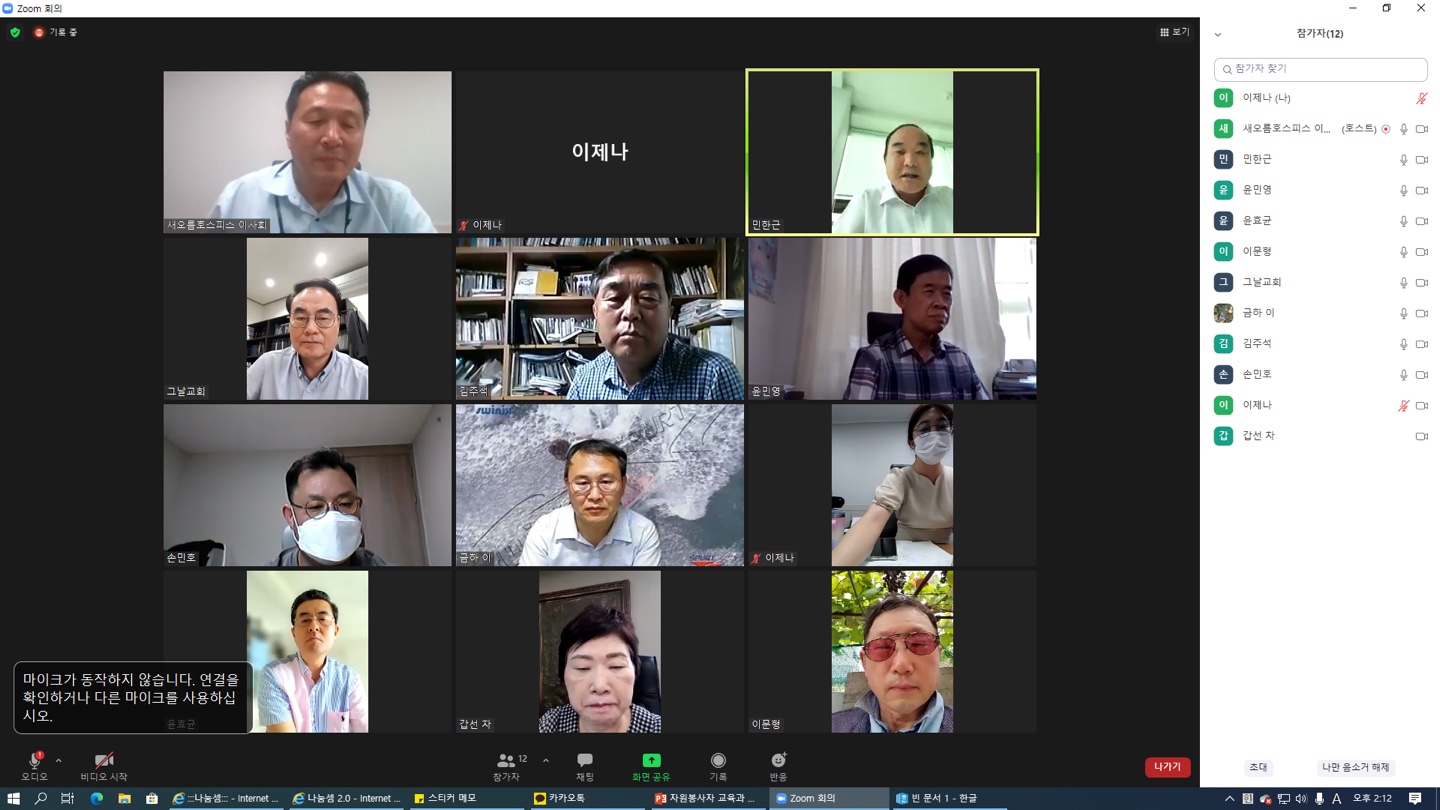Show hidden system tray icons
This screenshot has width=1440, height=810.
[1229, 798]
